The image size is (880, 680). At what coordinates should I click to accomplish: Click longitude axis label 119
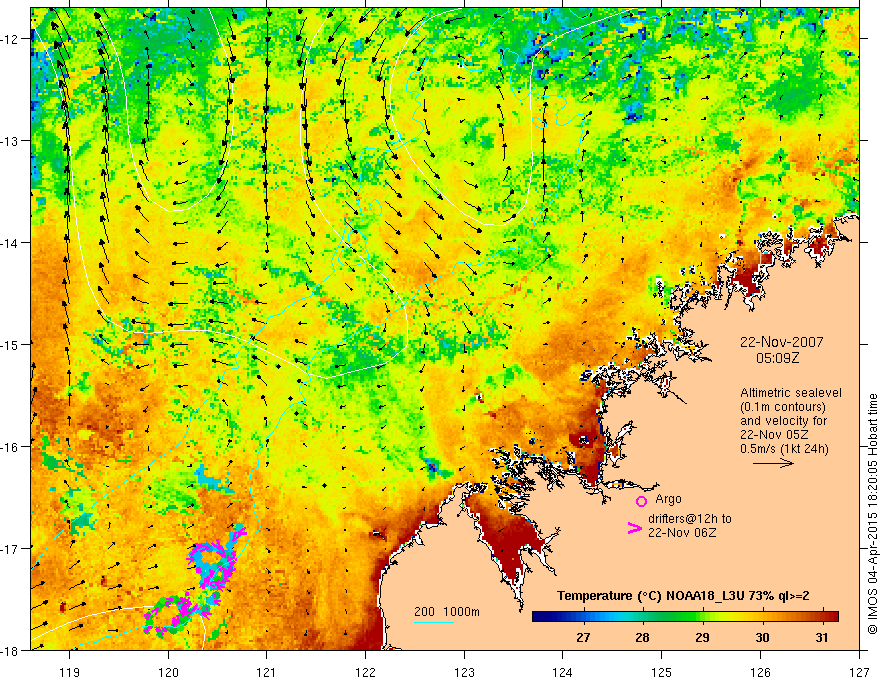(x=70, y=672)
